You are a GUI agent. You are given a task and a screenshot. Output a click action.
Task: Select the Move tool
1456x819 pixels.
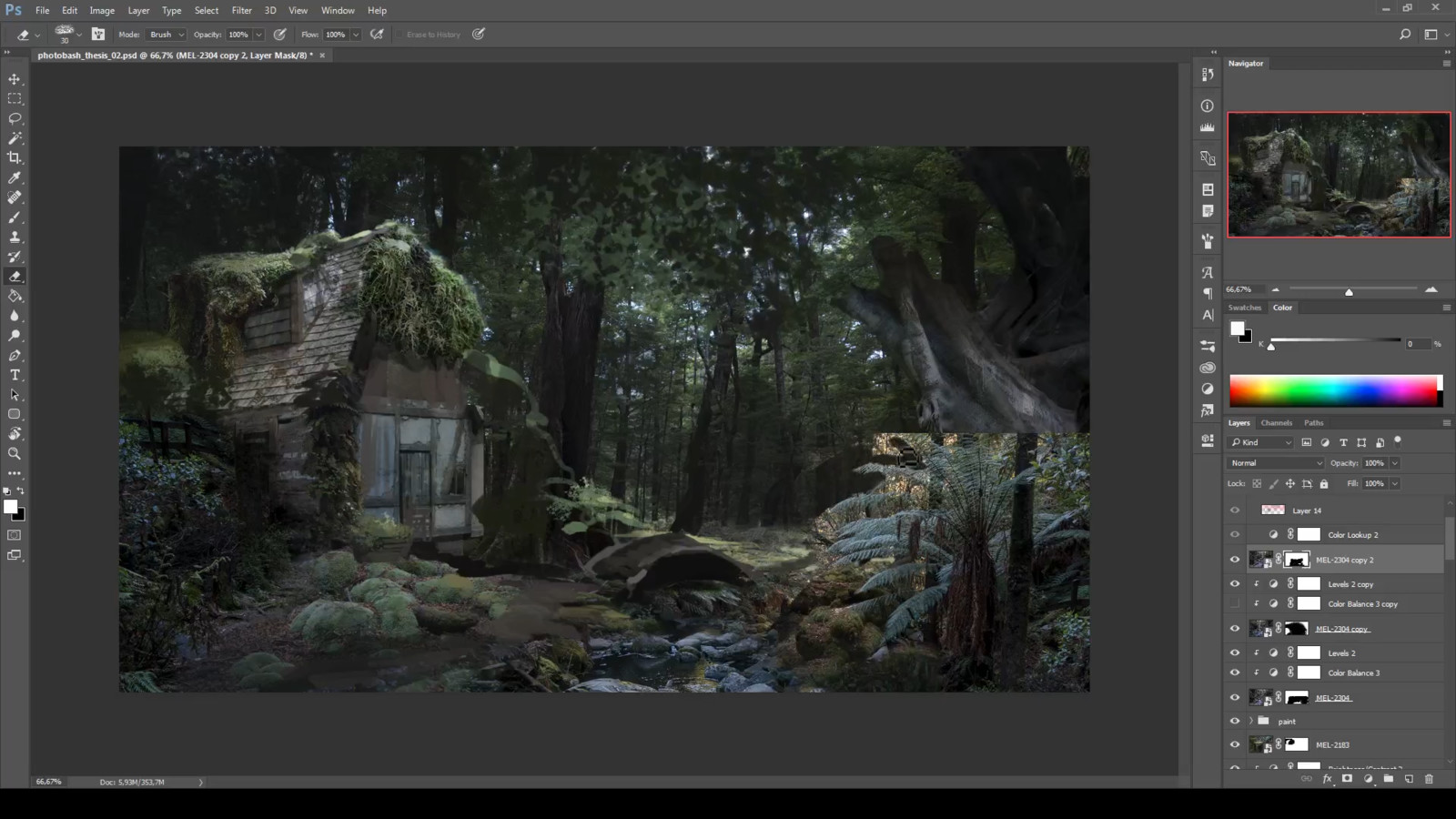tap(15, 79)
